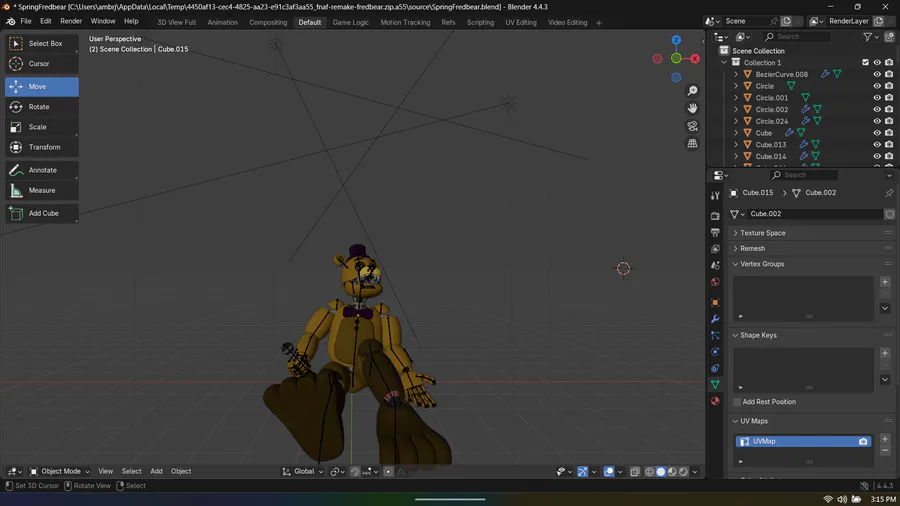Screen dimensions: 900x506
Task: Switch perspective/orthographic grid icon
Action: point(692,143)
